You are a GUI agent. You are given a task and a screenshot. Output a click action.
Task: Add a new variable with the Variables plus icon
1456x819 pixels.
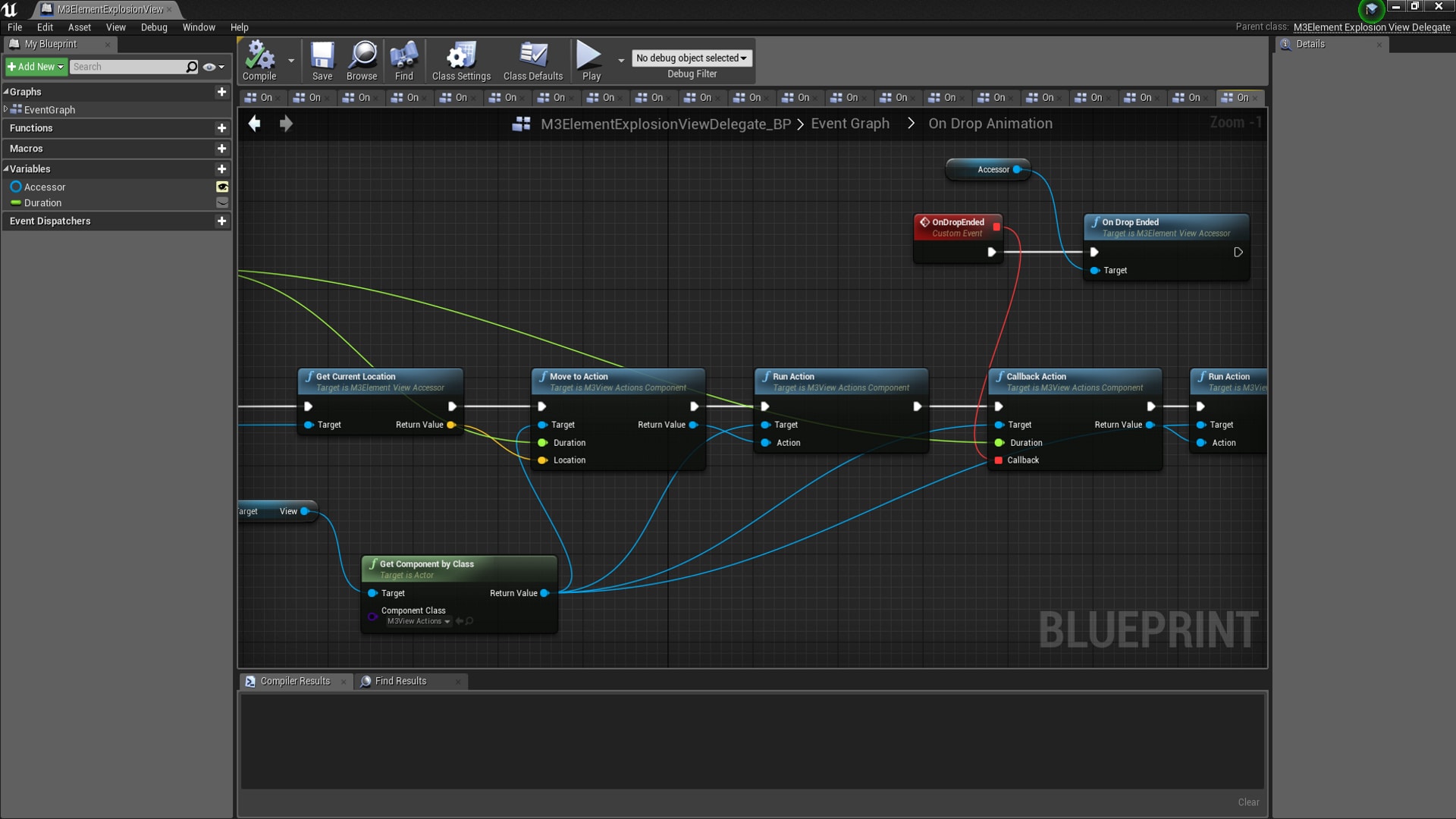coord(221,168)
